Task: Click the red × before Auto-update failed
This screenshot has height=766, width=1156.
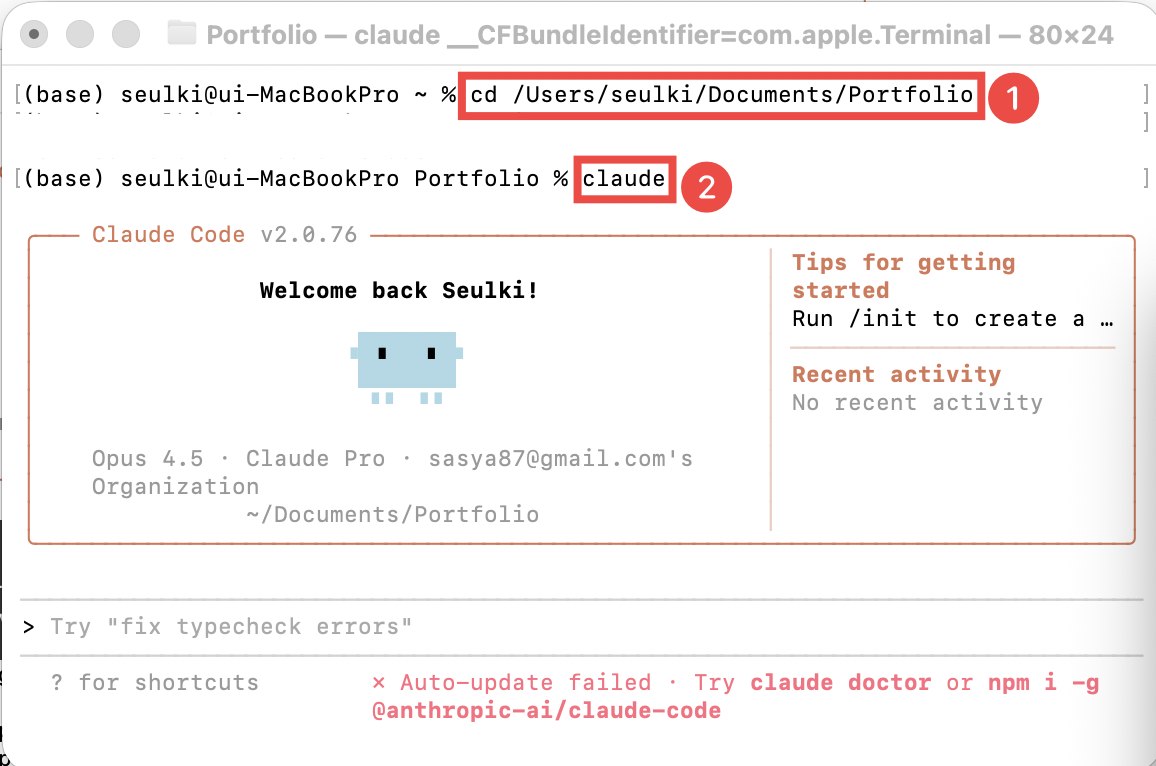Action: [379, 683]
